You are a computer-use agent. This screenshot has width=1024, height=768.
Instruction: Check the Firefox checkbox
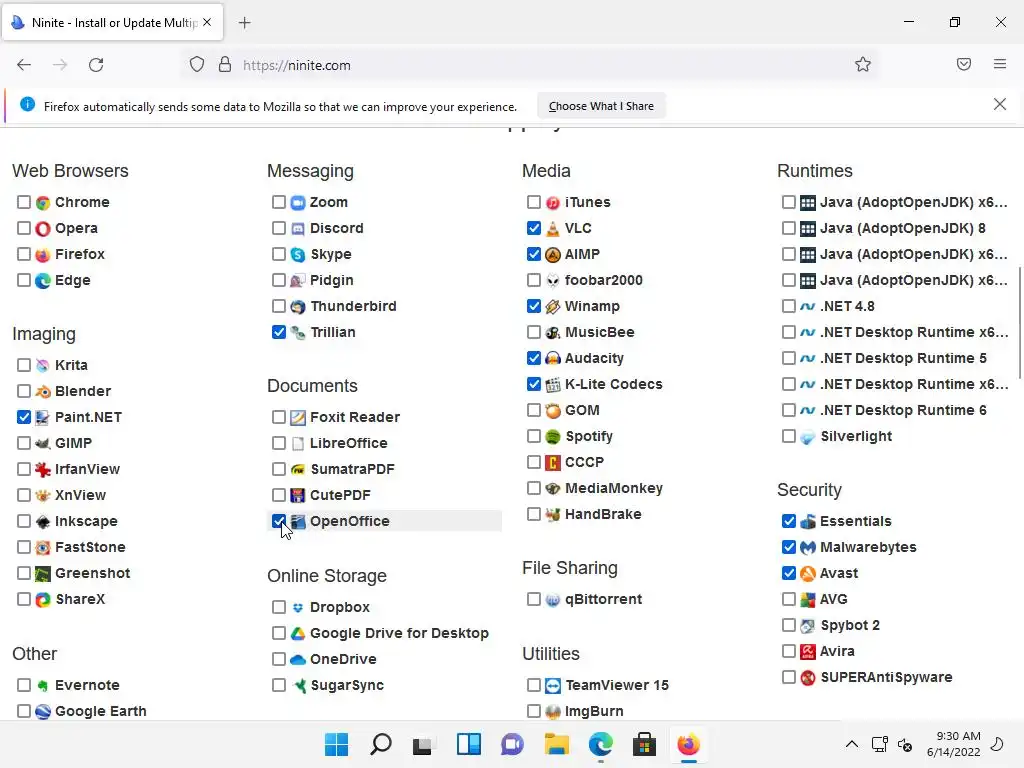pyautogui.click(x=24, y=254)
